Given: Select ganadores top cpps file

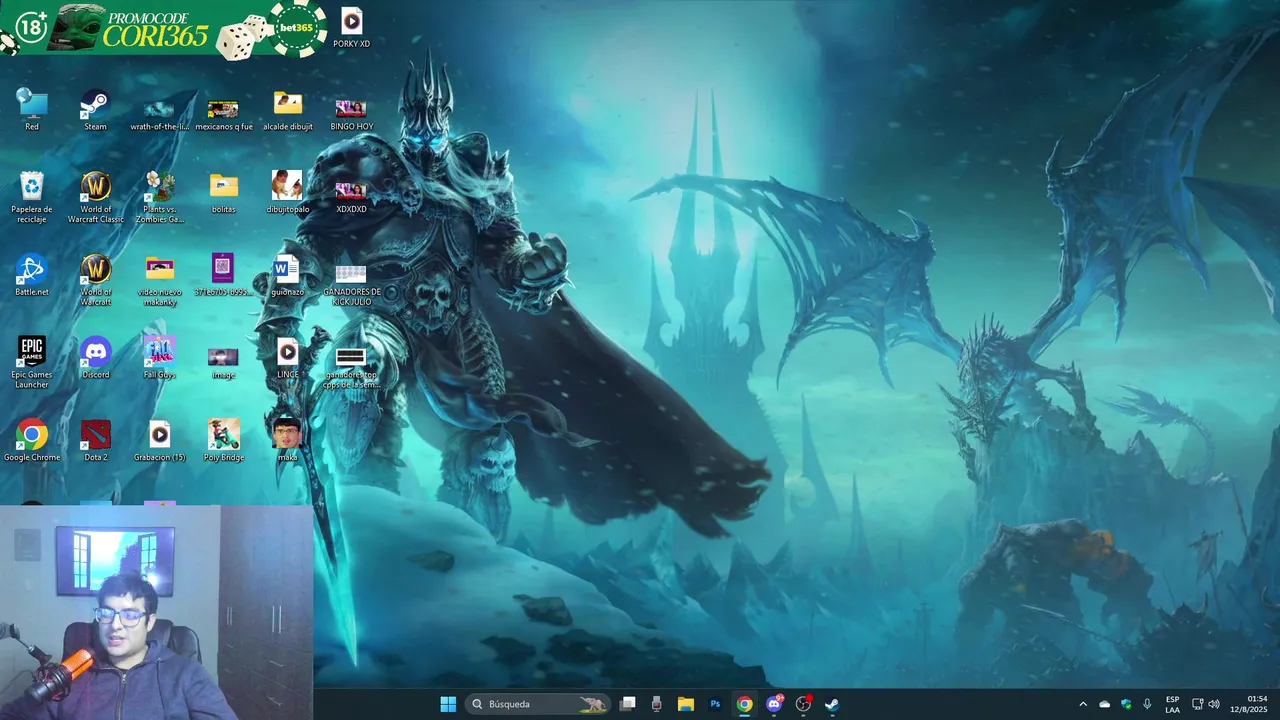Looking at the screenshot, I should coord(351,367).
